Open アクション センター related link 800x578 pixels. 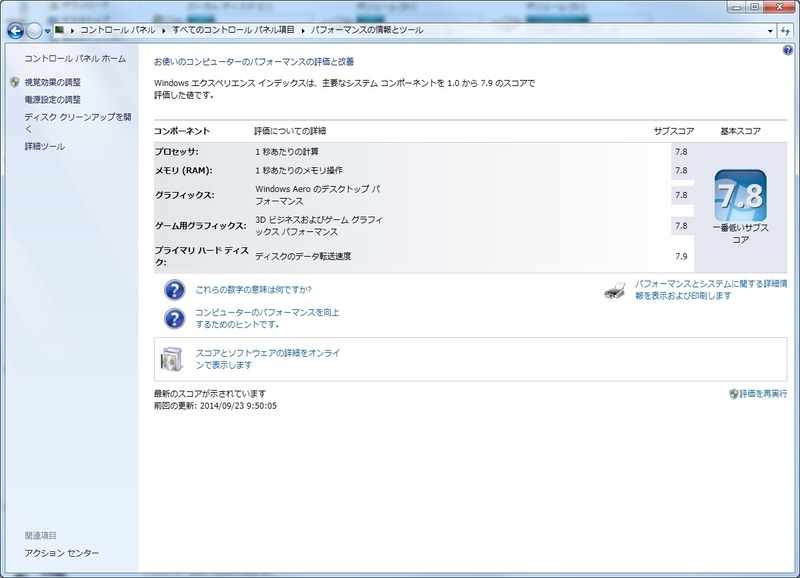click(x=62, y=553)
